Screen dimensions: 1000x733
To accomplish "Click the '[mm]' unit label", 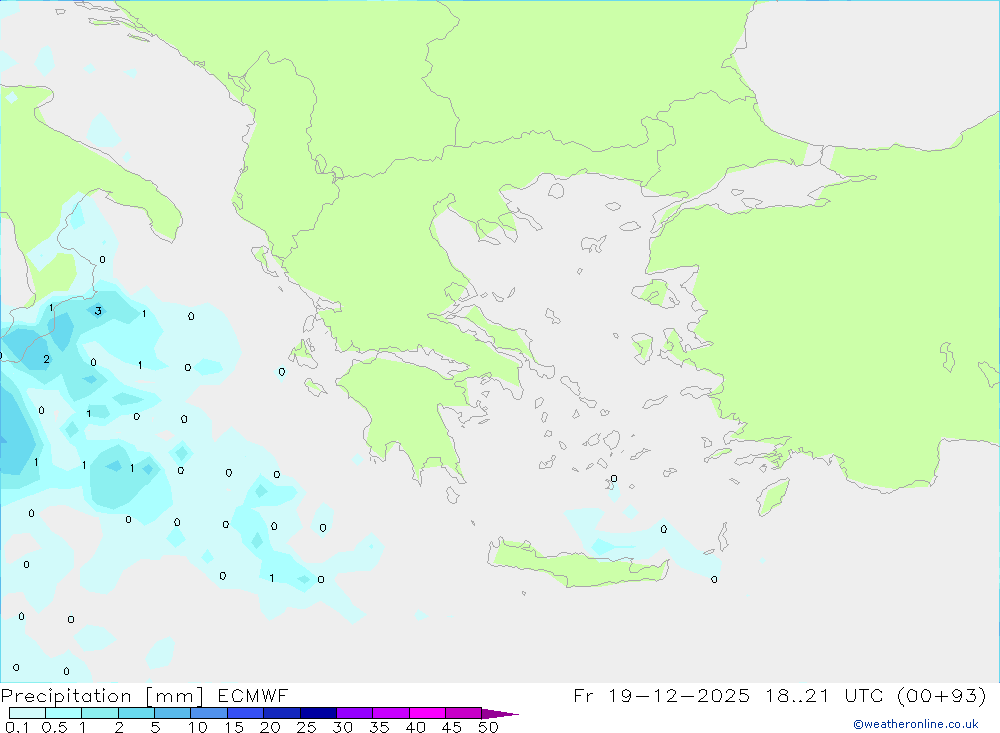I will point(174,696).
